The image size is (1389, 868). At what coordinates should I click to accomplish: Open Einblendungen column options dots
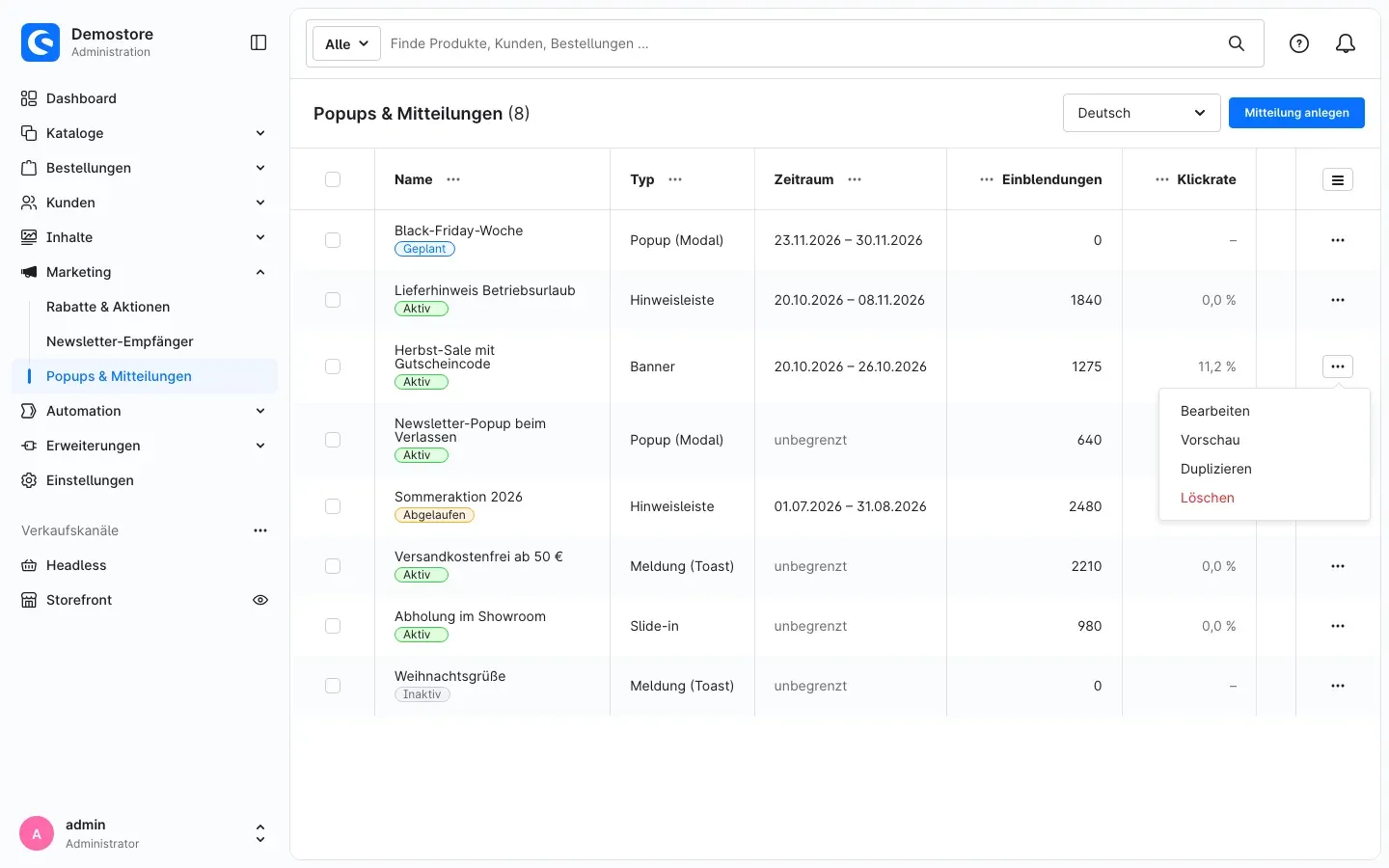click(987, 179)
